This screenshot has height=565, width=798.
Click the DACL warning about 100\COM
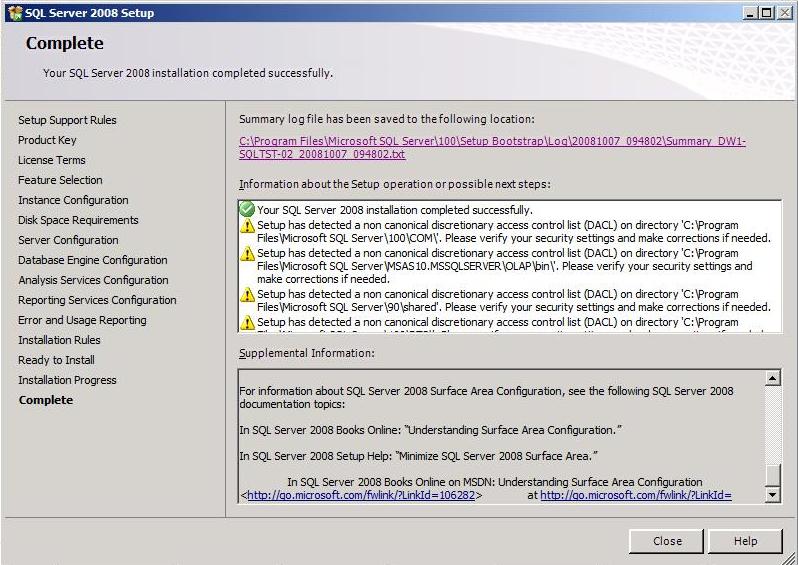(x=514, y=232)
